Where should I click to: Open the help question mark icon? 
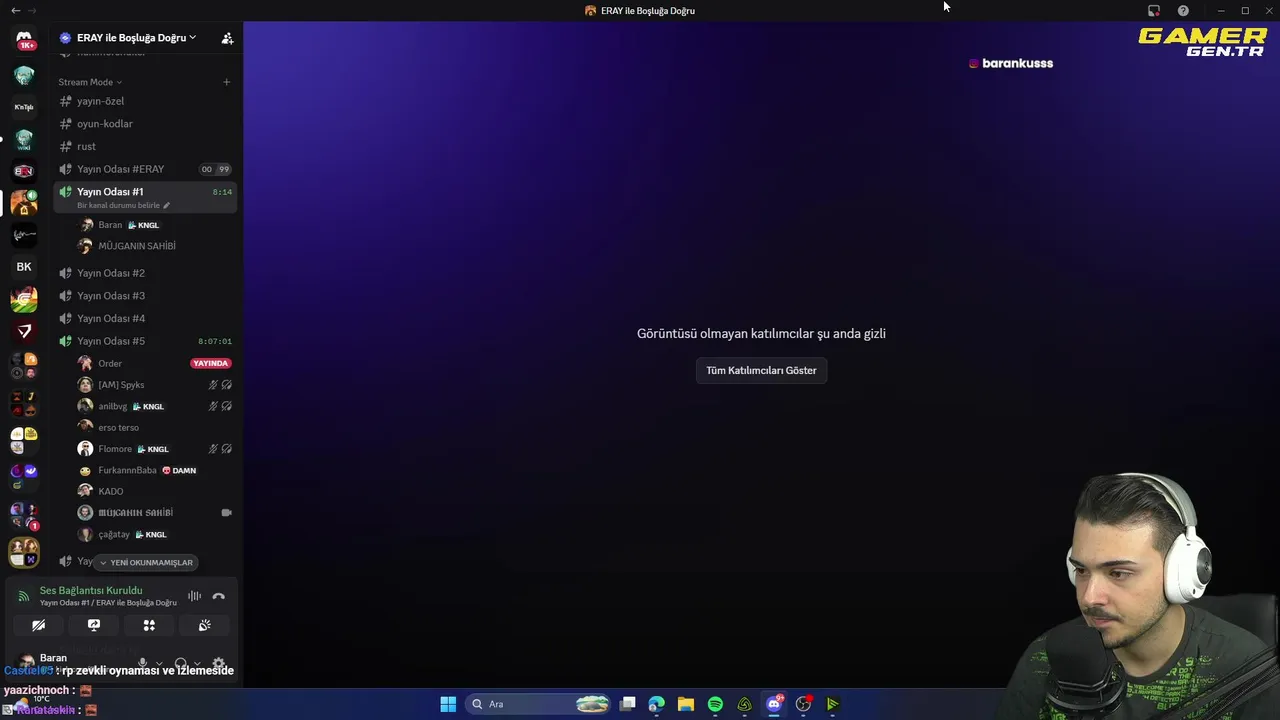click(1184, 10)
